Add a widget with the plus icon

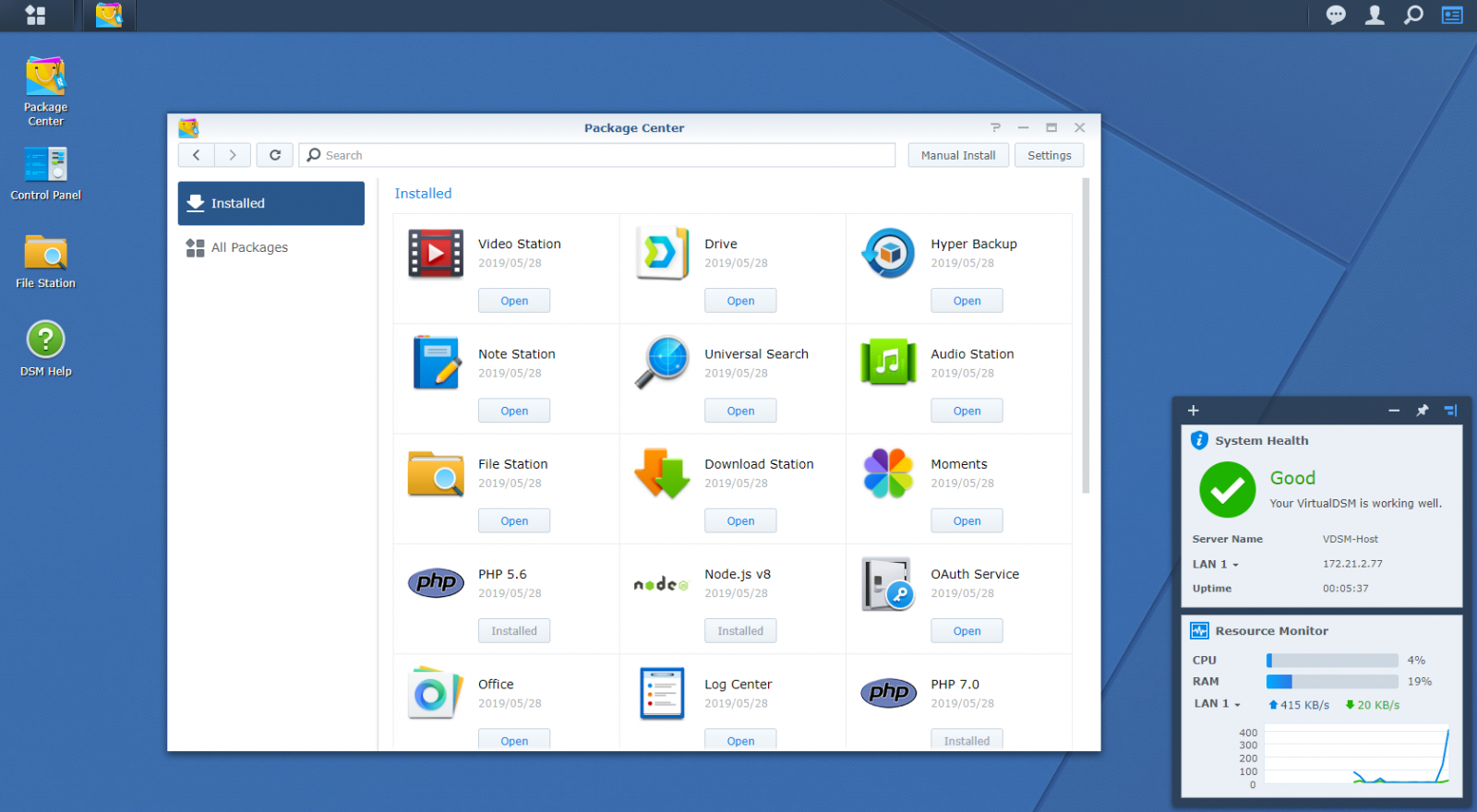point(1193,411)
